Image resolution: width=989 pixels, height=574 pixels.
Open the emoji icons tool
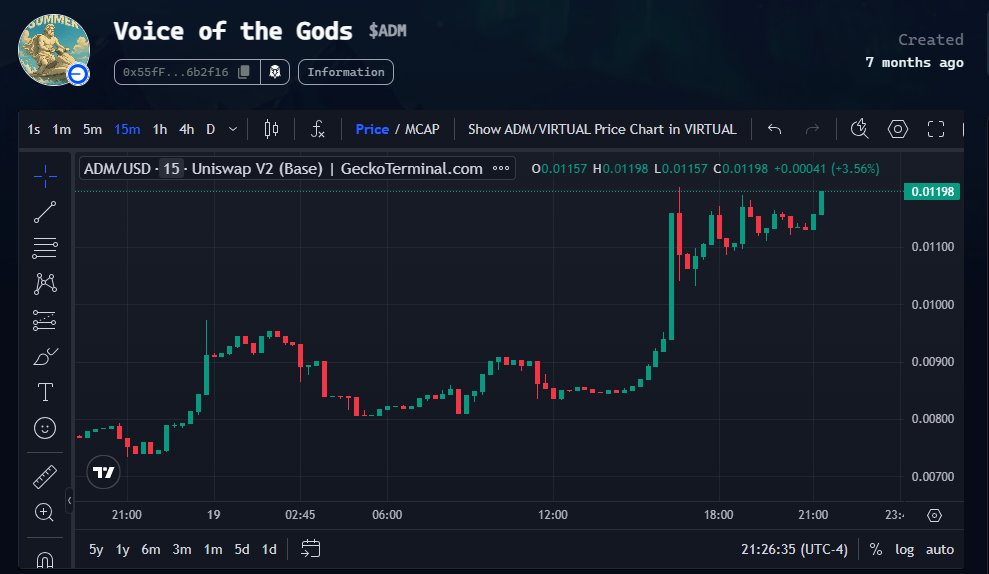(x=45, y=428)
